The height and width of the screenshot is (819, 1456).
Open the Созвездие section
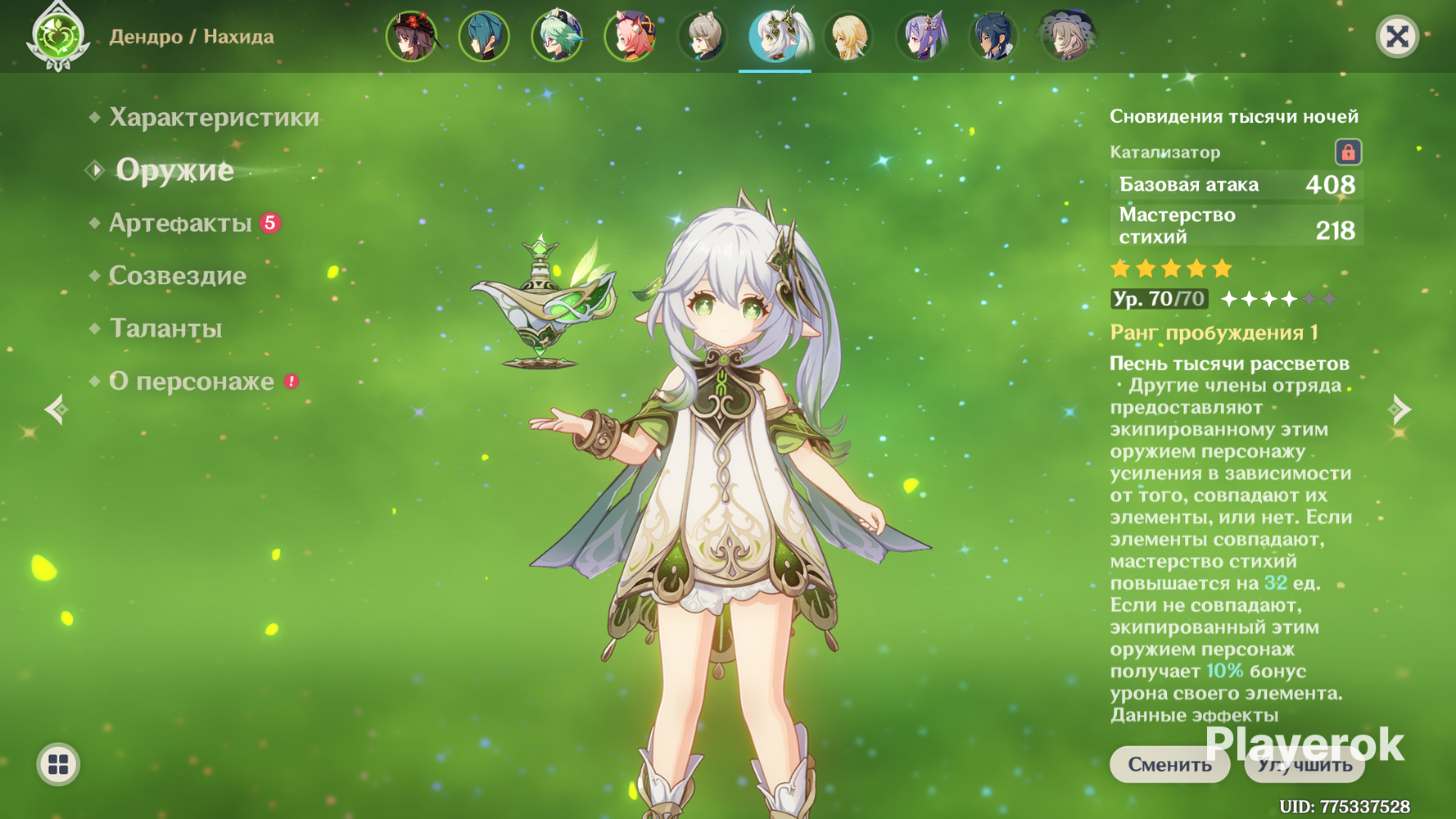click(178, 275)
